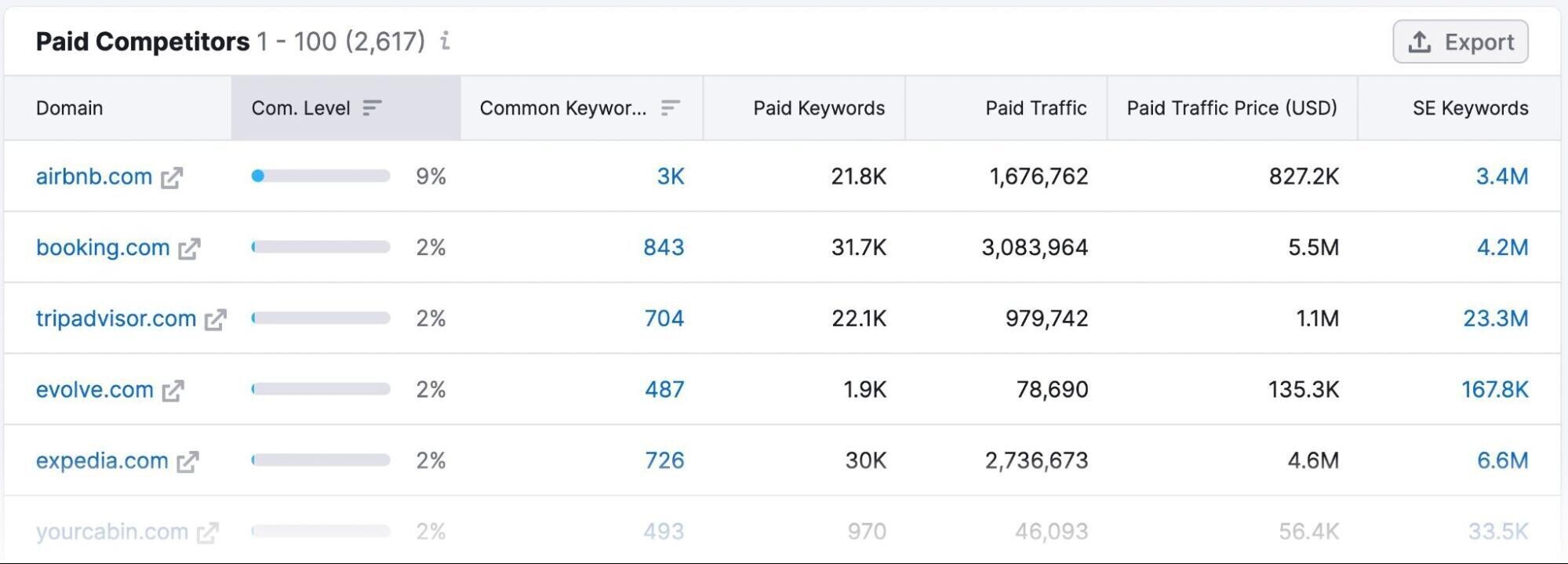Select tripadvisor.com paid traffic value 979,742

coord(1047,318)
